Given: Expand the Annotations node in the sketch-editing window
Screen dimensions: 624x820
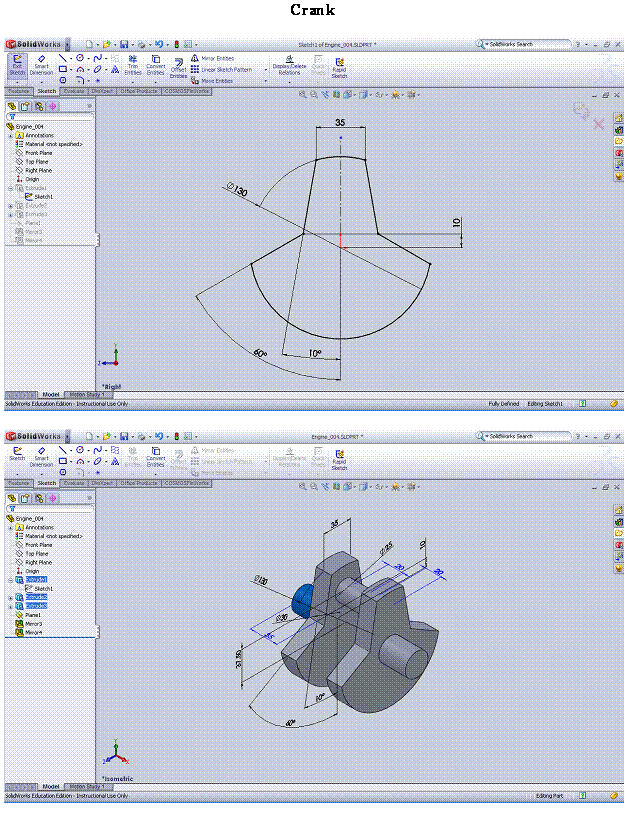Looking at the screenshot, I should 10,135.
